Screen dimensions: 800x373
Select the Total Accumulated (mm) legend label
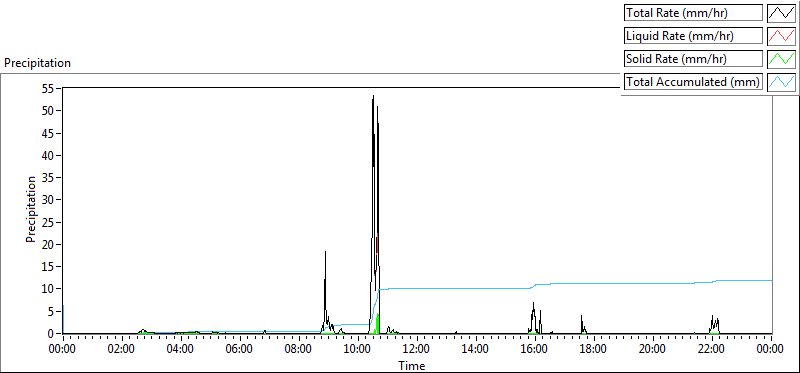(693, 82)
